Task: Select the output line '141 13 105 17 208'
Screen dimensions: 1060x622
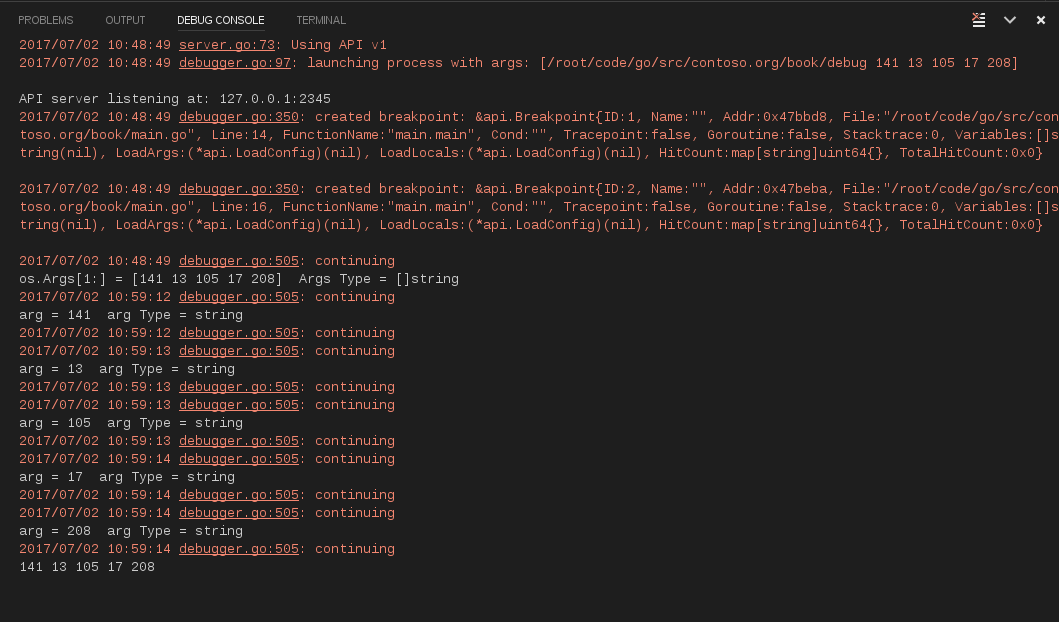Action: [85, 566]
